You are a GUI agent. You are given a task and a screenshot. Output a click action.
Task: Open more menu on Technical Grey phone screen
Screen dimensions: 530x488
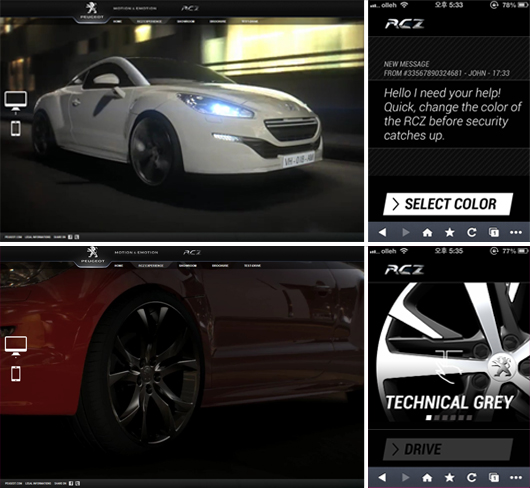pyautogui.click(x=516, y=478)
